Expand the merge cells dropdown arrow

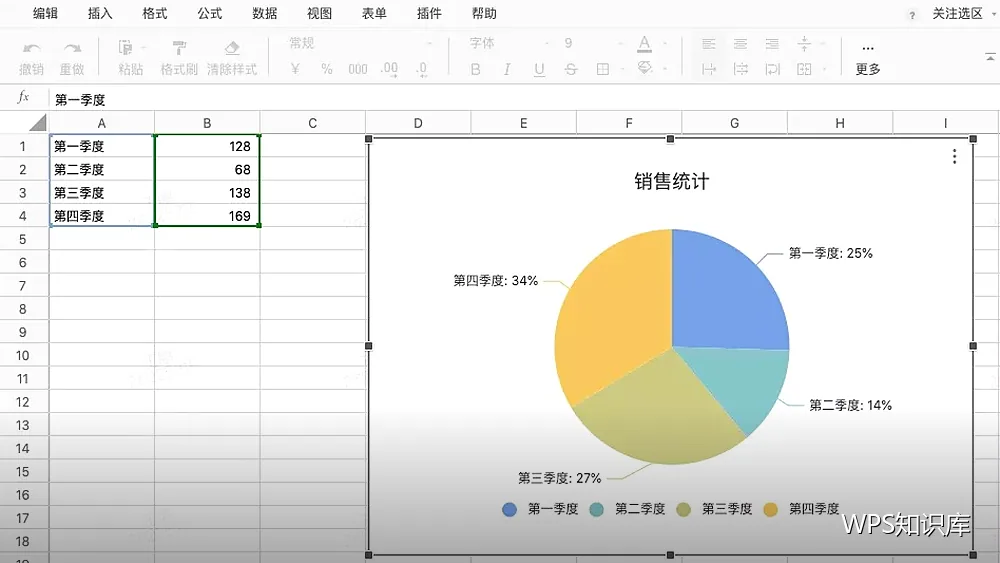(x=824, y=69)
